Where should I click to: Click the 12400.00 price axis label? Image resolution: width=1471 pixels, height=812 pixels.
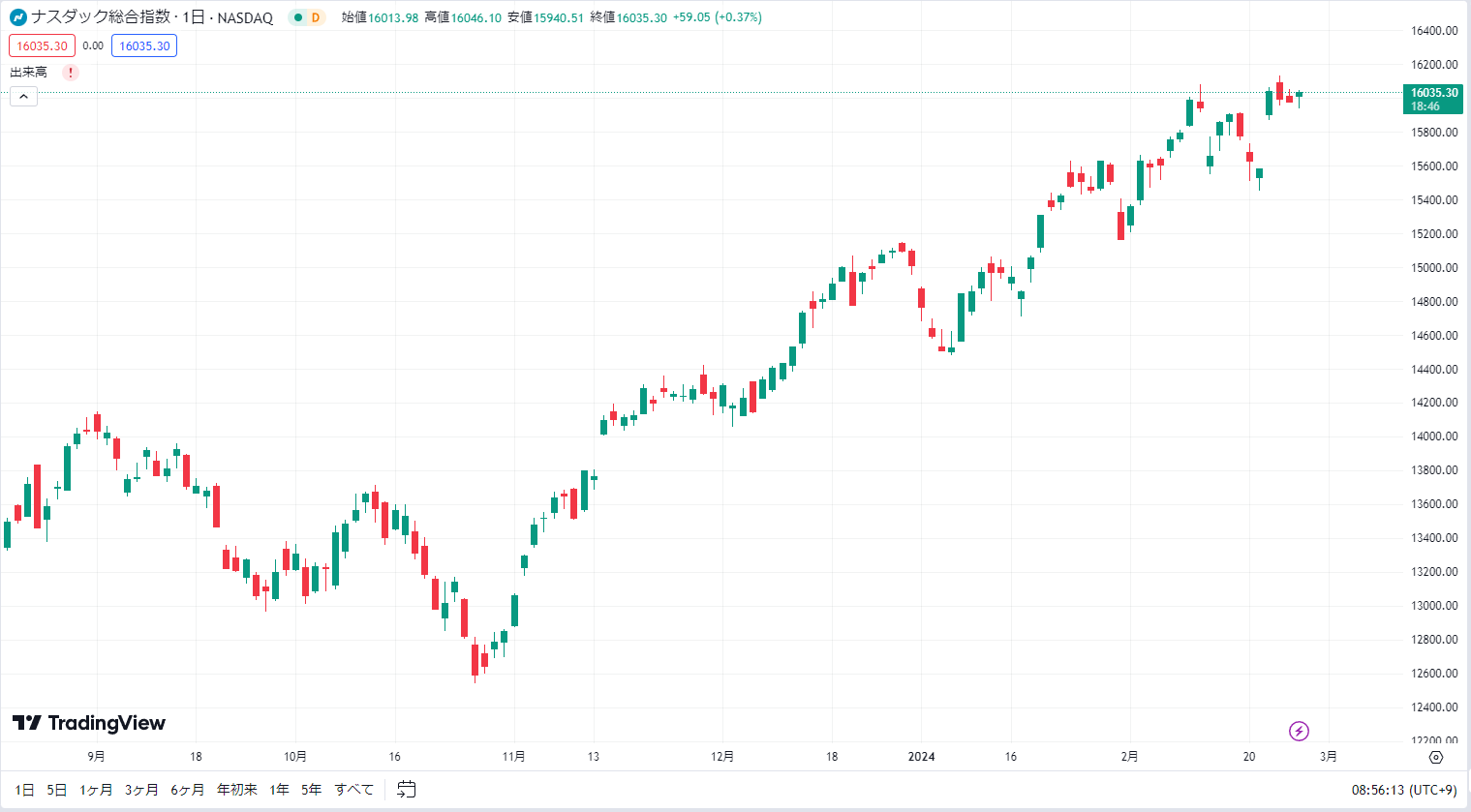coord(1434,707)
